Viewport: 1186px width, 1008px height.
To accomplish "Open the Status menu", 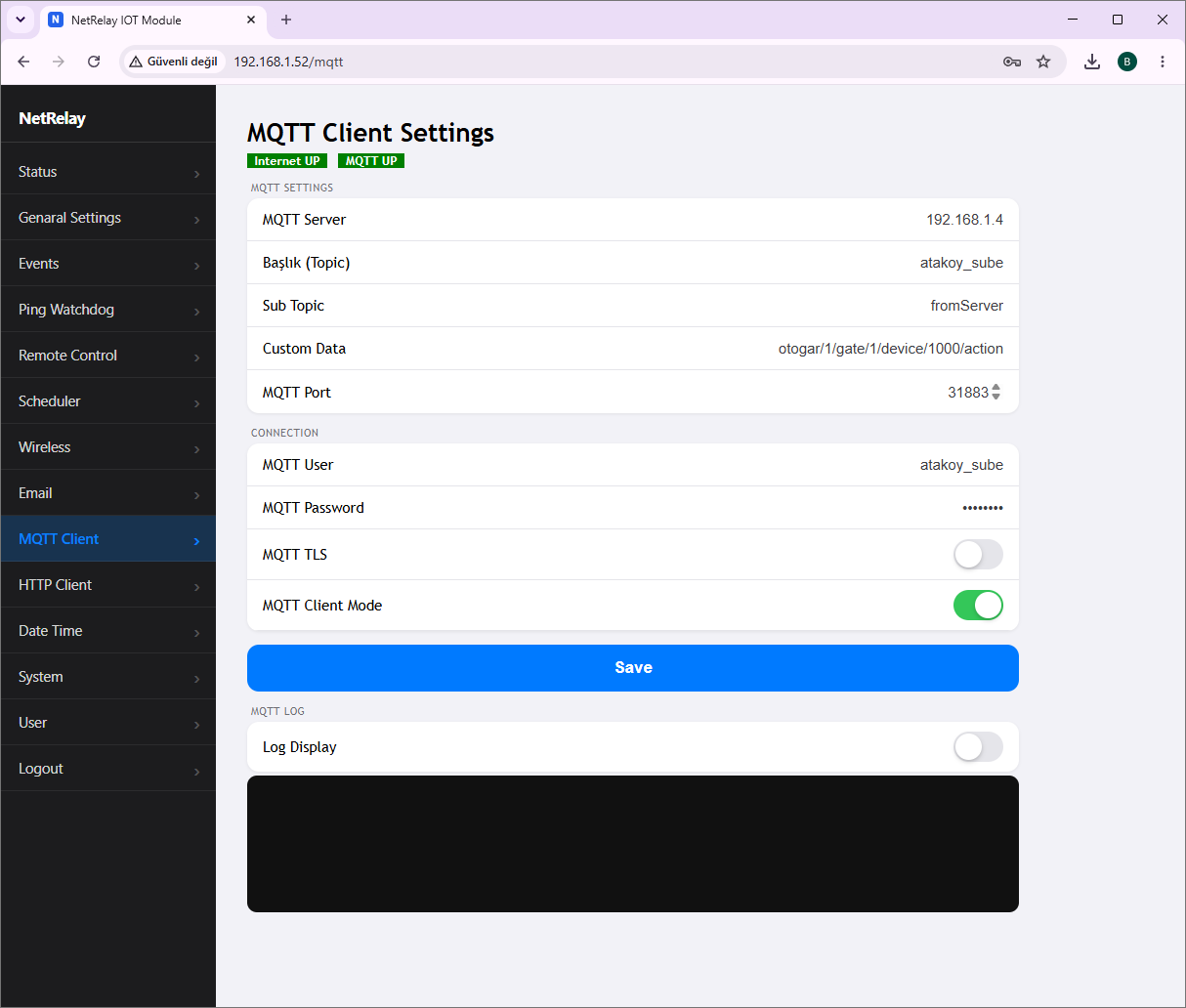I will (x=108, y=172).
